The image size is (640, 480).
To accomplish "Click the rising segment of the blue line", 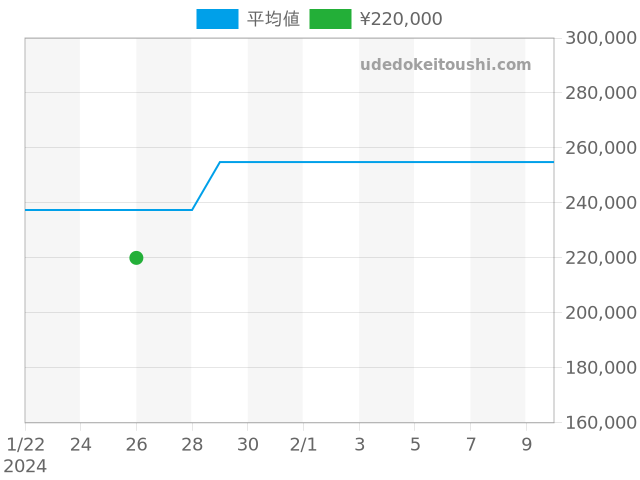I will 206,185.
